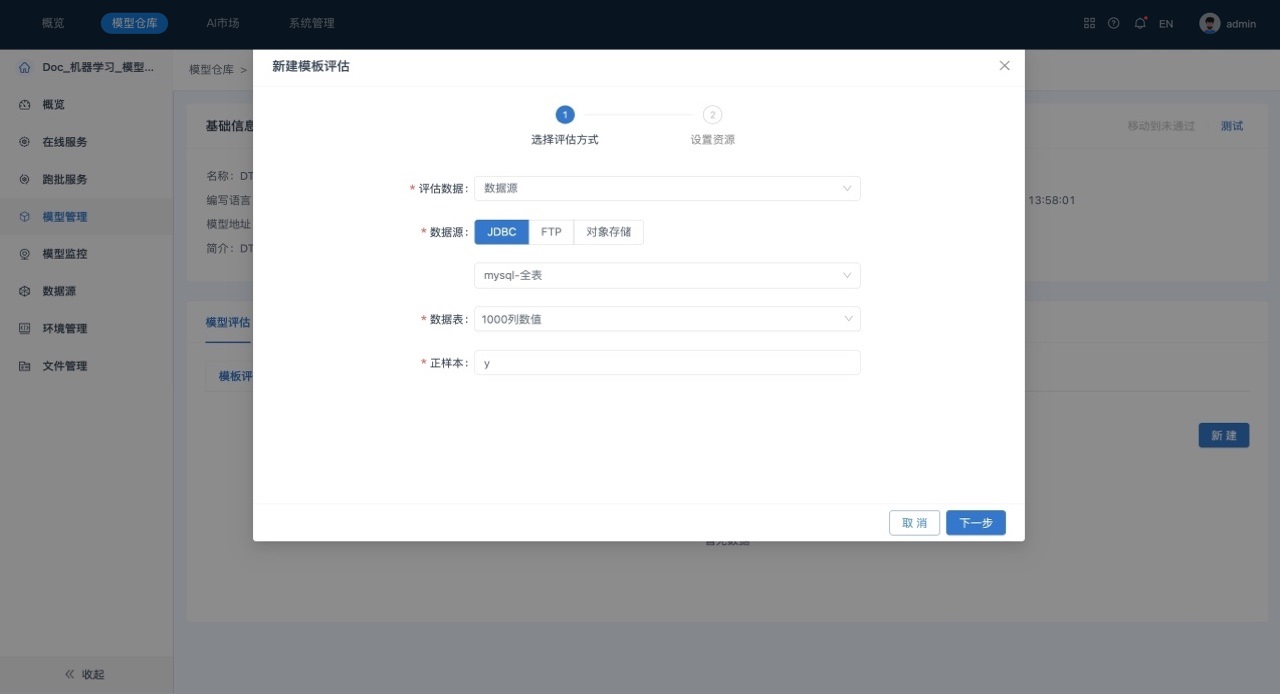
Task: Open the notification bell icon
Action: point(1140,23)
